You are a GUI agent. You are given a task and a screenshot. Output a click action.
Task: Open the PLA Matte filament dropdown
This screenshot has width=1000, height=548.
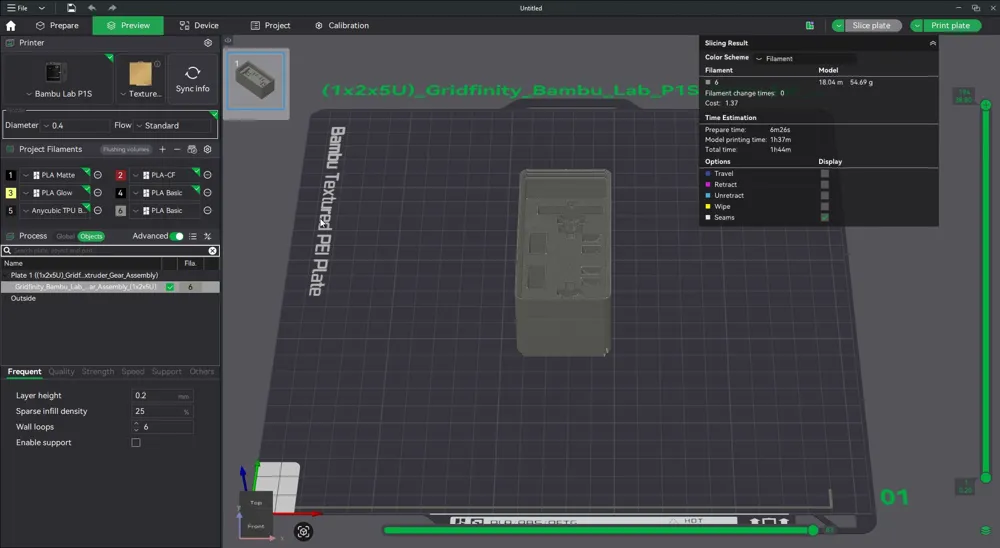coord(54,175)
